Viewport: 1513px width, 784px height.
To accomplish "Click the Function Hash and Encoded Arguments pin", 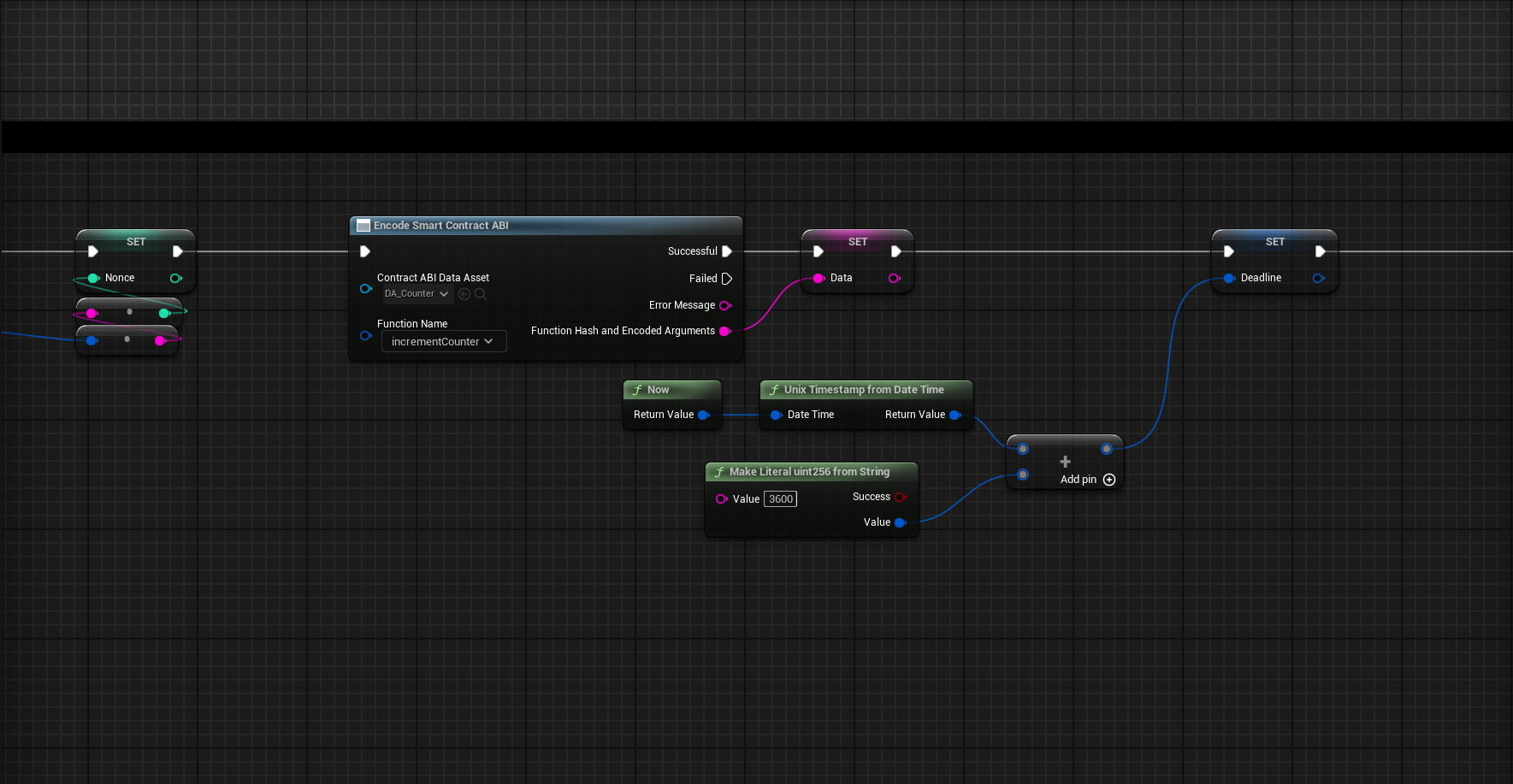I will pos(725,331).
